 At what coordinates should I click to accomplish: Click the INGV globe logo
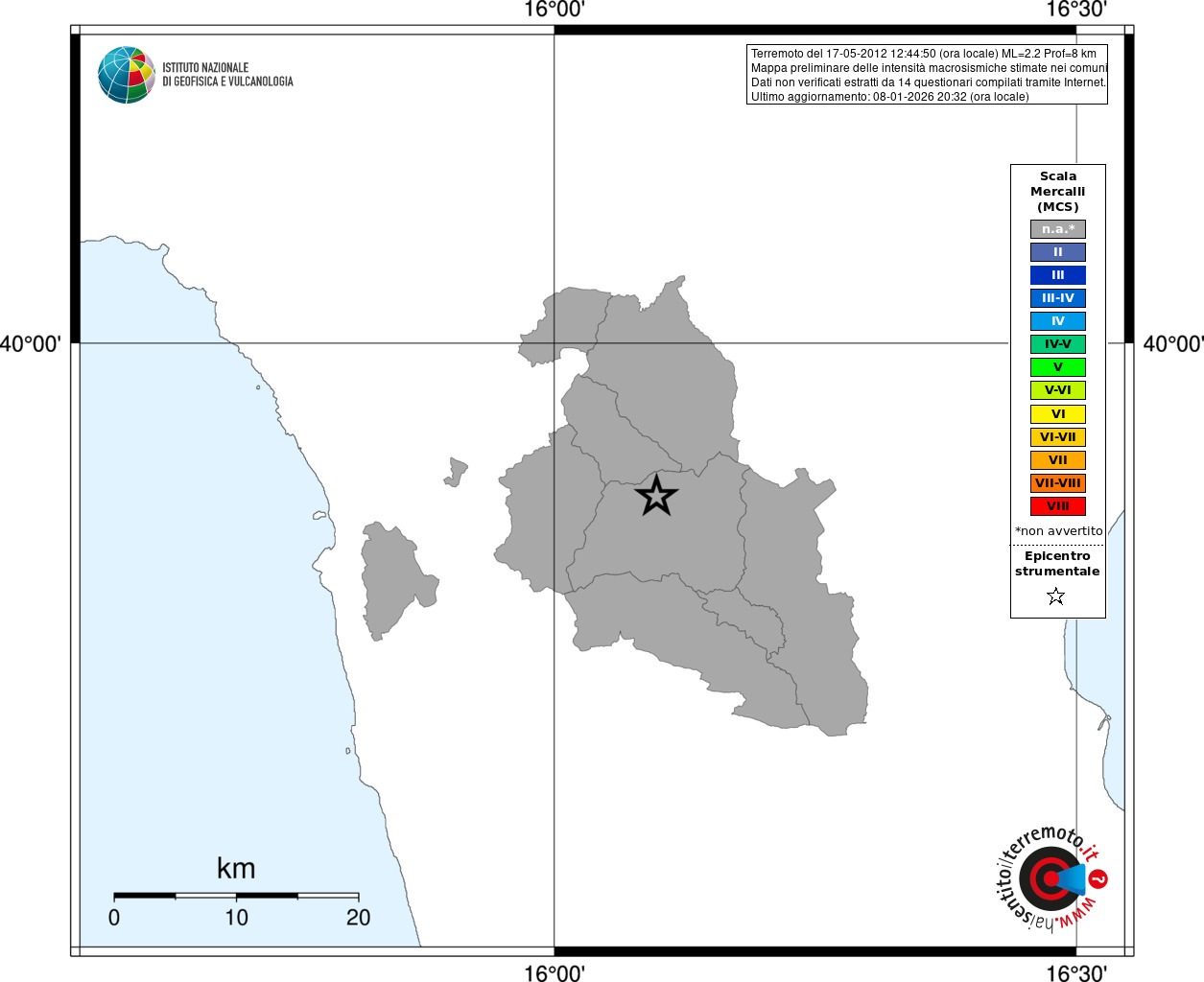click(127, 75)
